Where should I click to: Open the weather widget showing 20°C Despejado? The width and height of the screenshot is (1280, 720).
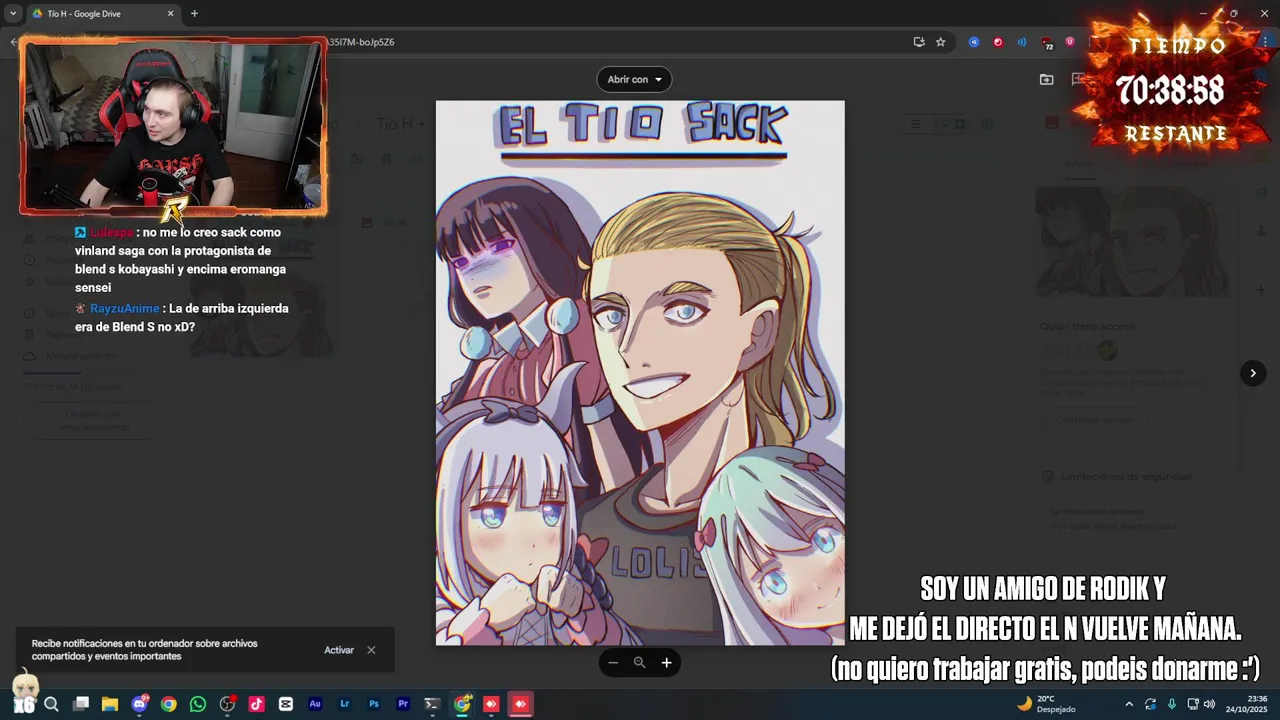tap(1047, 704)
